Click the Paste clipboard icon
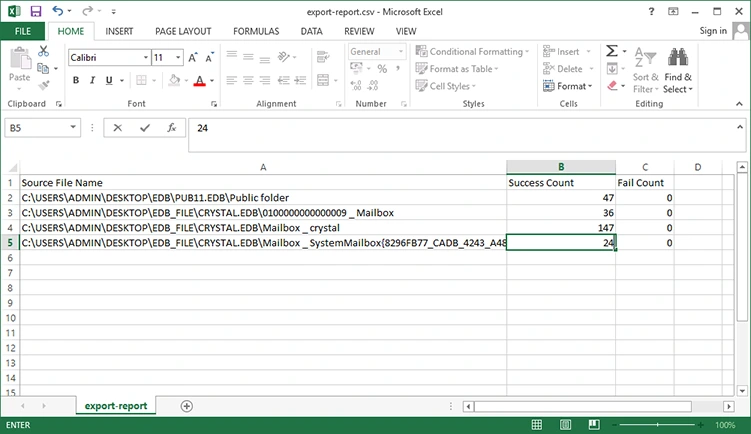Viewport: 751px width, 434px height. [20, 59]
